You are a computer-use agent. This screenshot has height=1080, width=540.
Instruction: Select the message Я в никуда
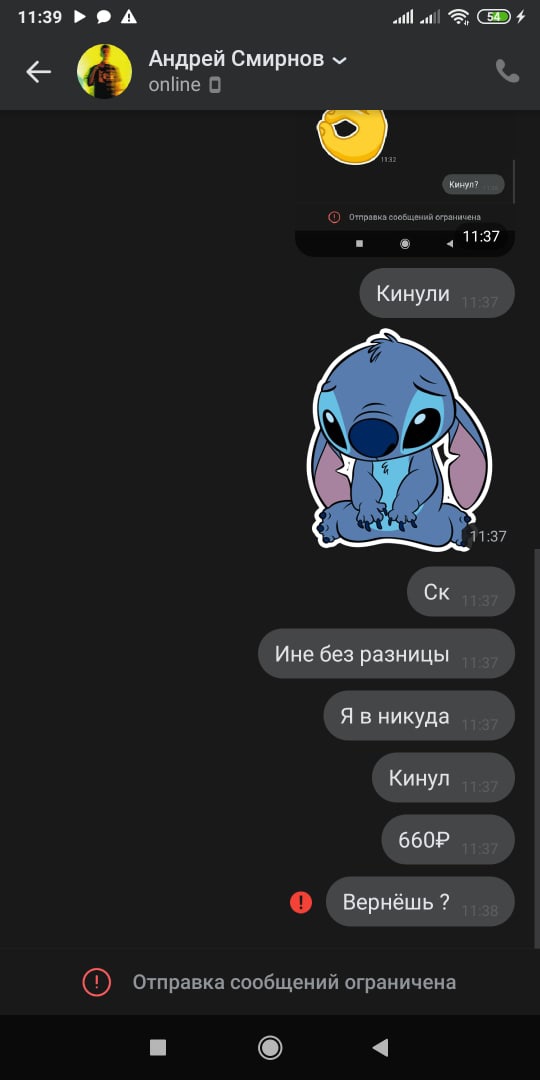tap(419, 716)
